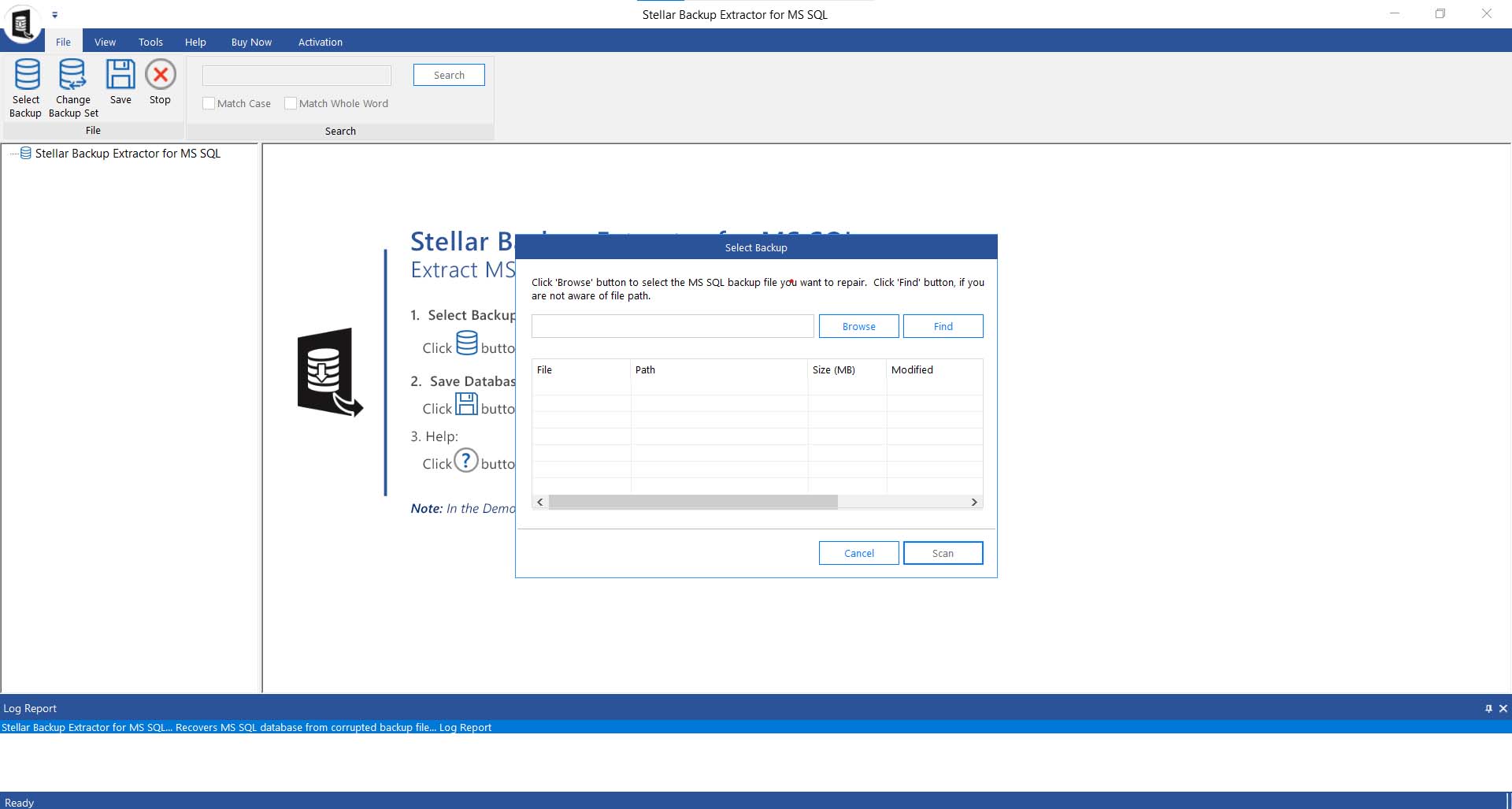The width and height of the screenshot is (1512, 809).
Task: Click Find button in Select Backup dialog
Action: coord(943,326)
